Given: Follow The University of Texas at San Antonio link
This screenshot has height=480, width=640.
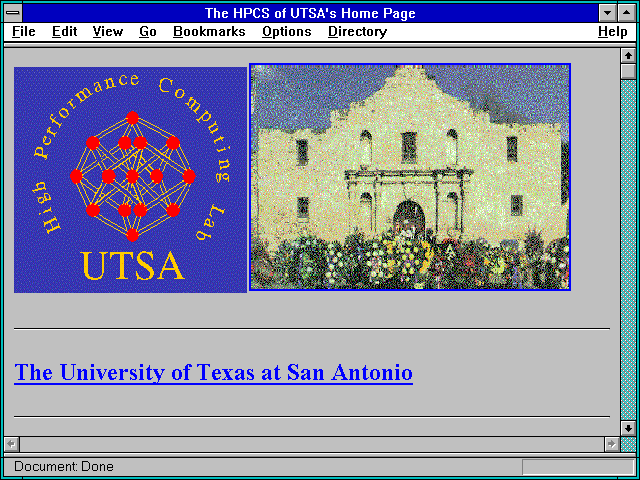Looking at the screenshot, I should coord(213,372).
